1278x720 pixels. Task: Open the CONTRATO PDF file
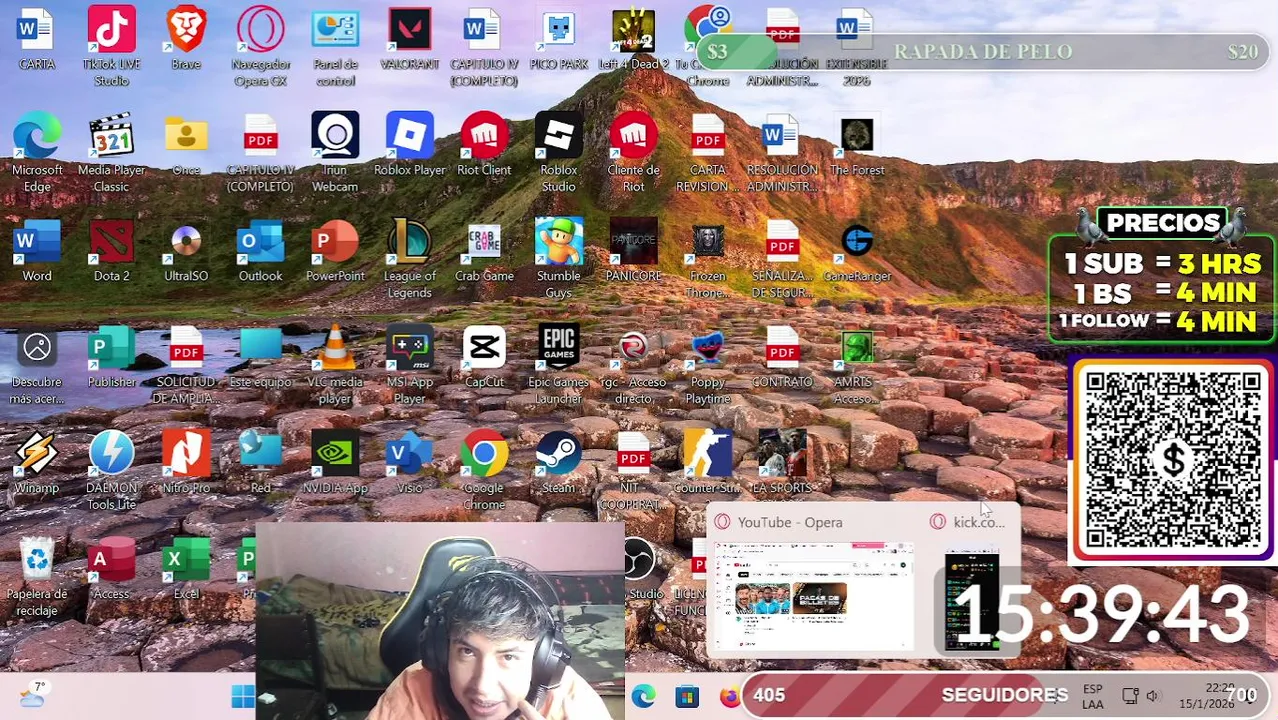[782, 358]
